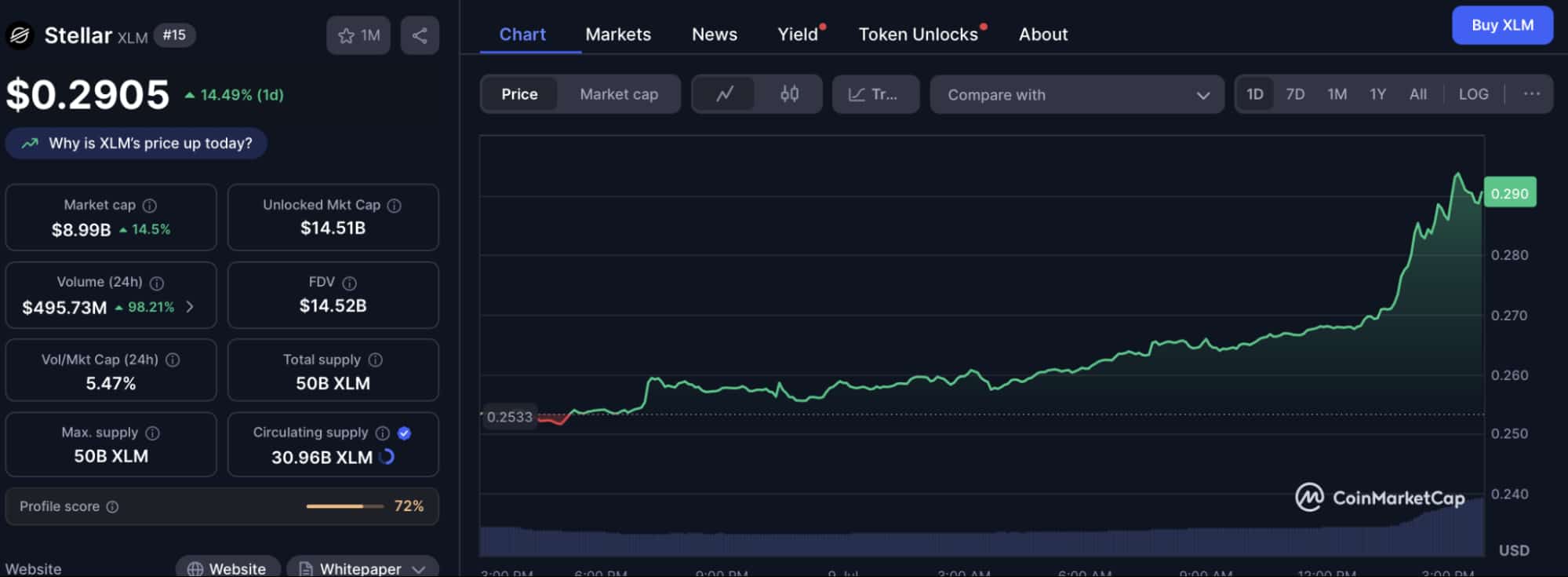Click the Max. supply info icon
The width and height of the screenshot is (1568, 577).
click(x=153, y=433)
